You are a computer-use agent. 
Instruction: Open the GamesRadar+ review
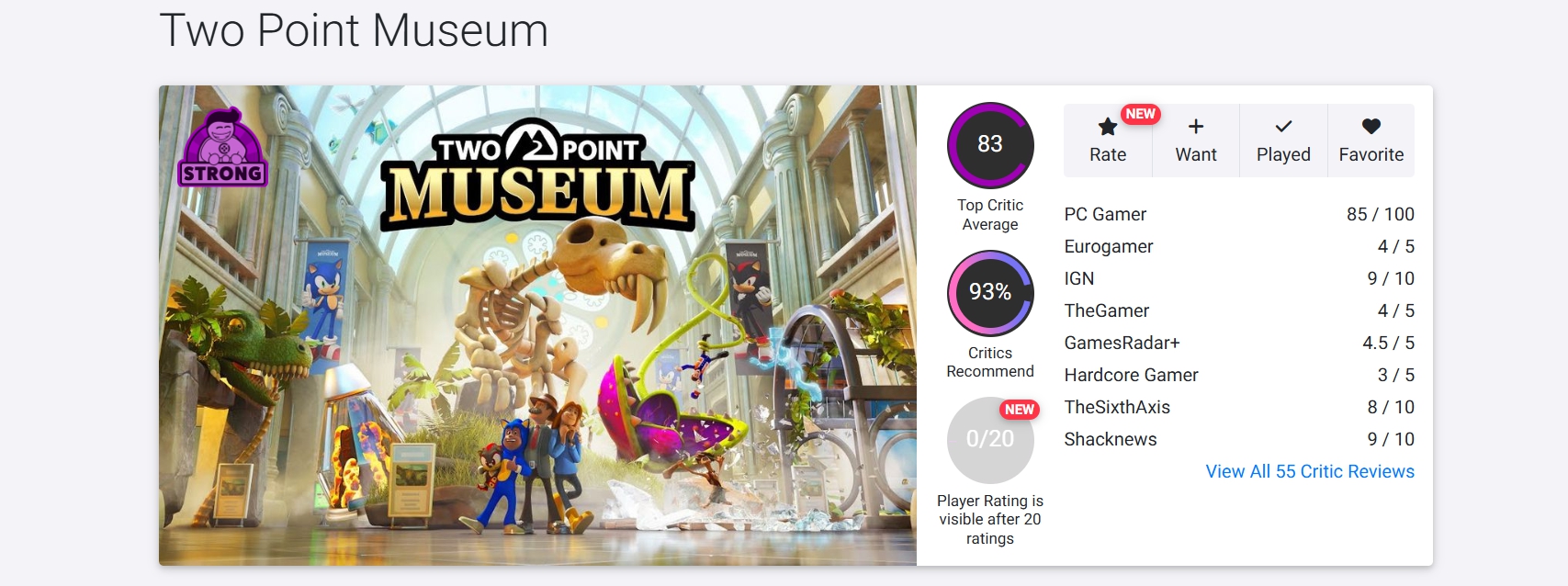click(x=1122, y=343)
